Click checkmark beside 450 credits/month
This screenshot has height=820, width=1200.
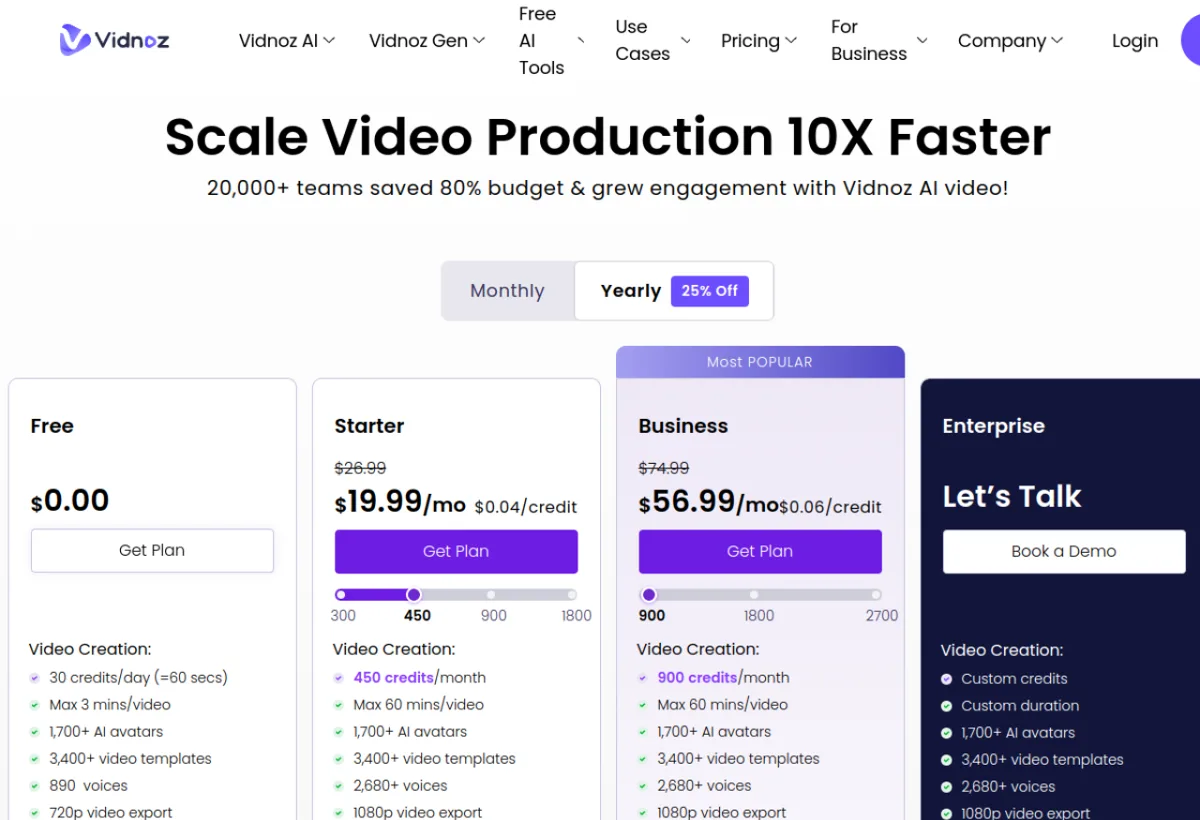pos(340,678)
